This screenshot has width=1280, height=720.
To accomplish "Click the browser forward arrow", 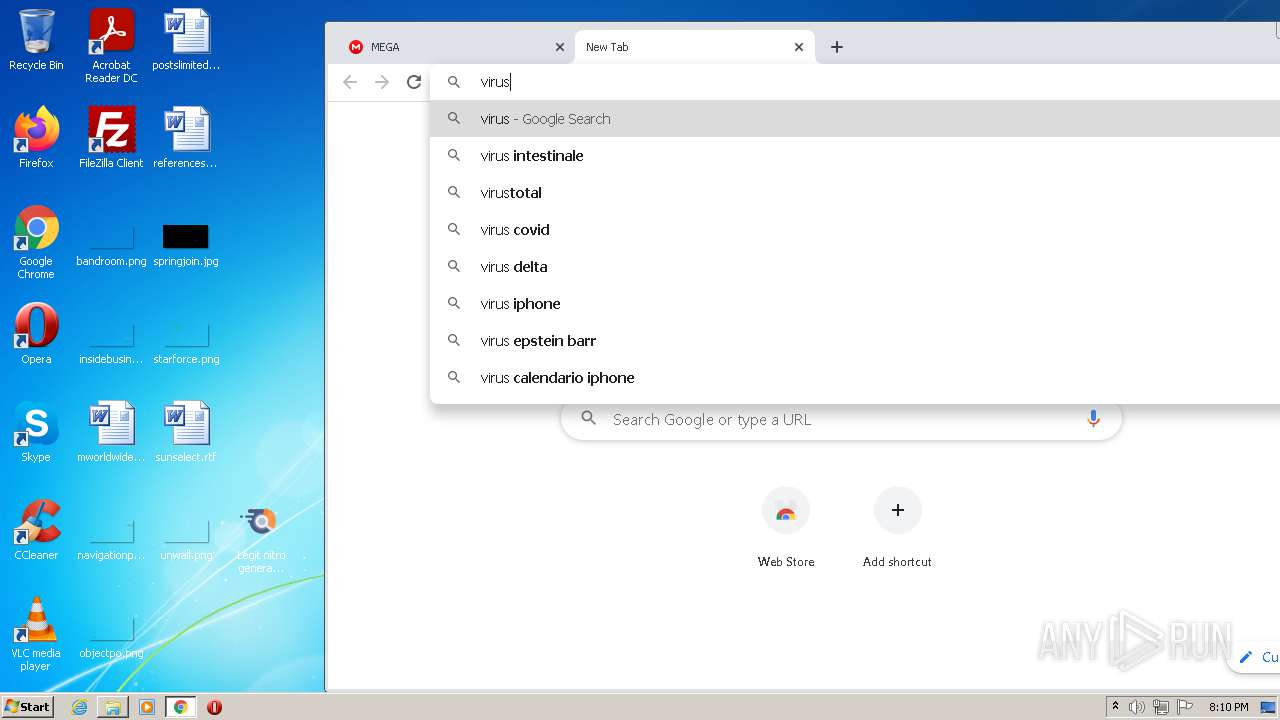I will click(x=382, y=82).
